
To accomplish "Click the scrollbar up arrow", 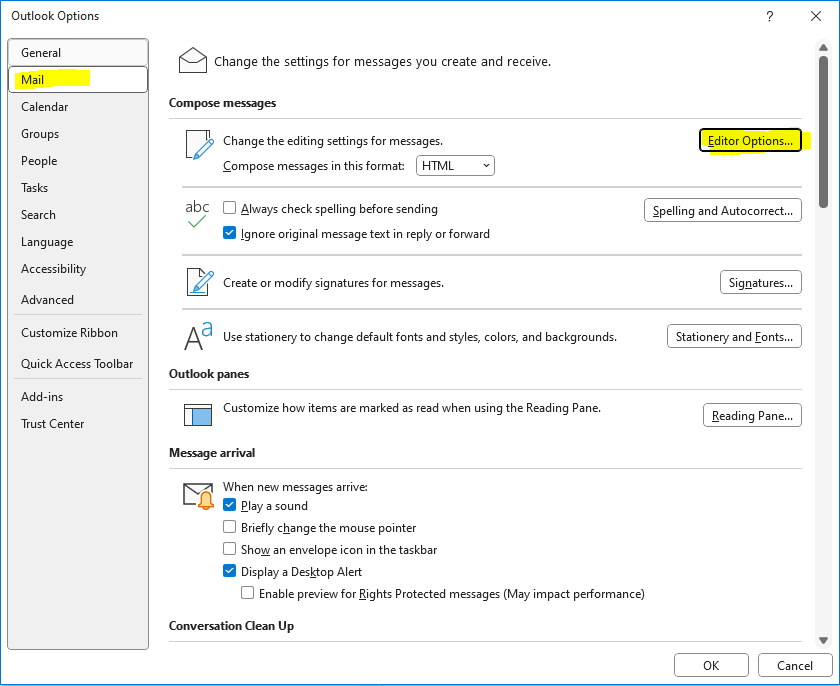I will point(823,48).
